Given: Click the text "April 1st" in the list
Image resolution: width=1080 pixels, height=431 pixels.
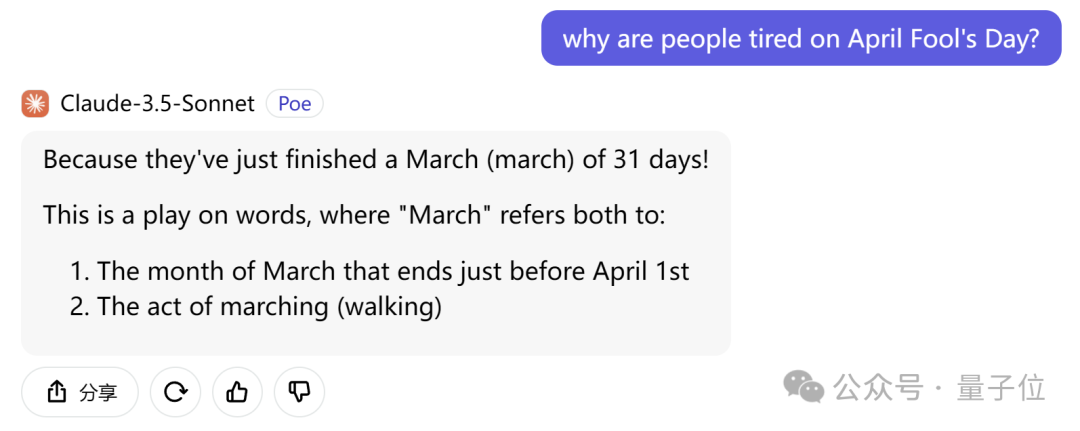Looking at the screenshot, I should (x=641, y=271).
